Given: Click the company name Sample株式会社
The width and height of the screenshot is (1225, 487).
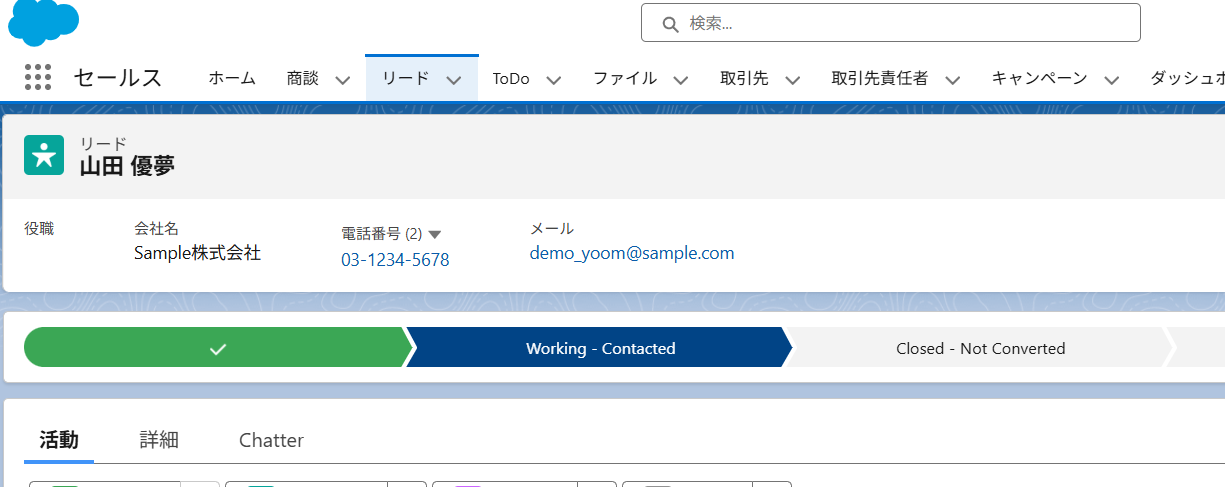Looking at the screenshot, I should (197, 254).
